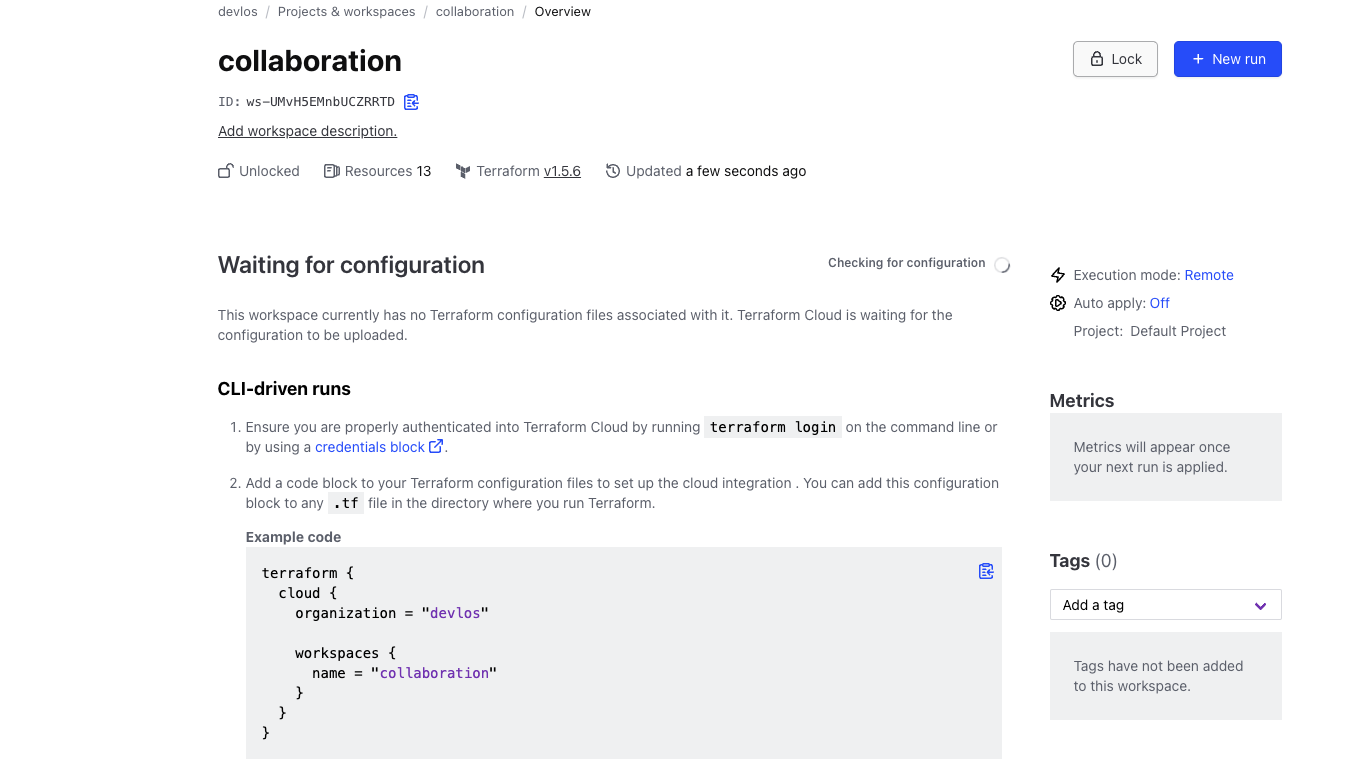Lock the collaboration workspace
This screenshot has height=772, width=1371.
click(x=1115, y=59)
